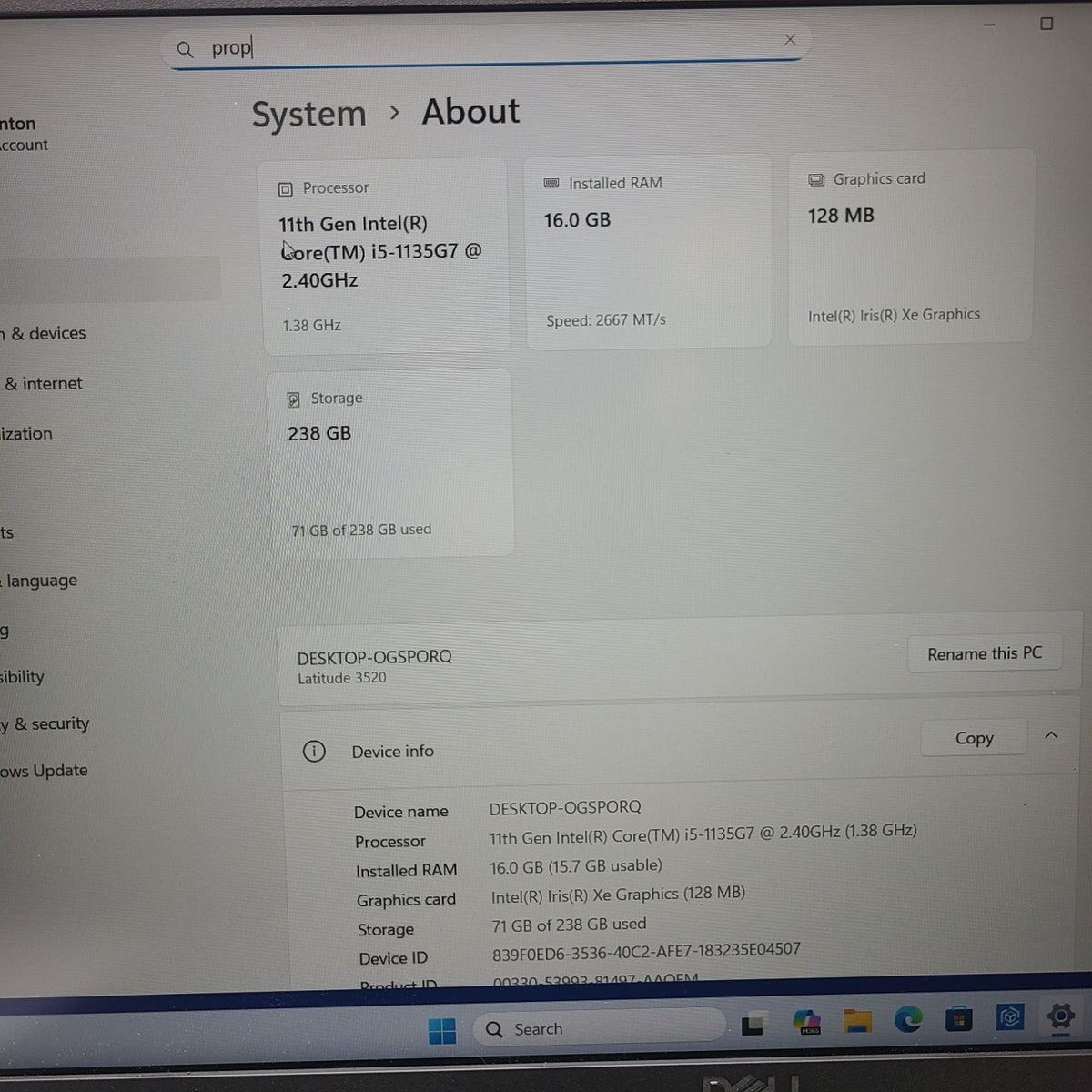The image size is (1092, 1092).
Task: Click the Storage drive icon on card
Action: 293,399
